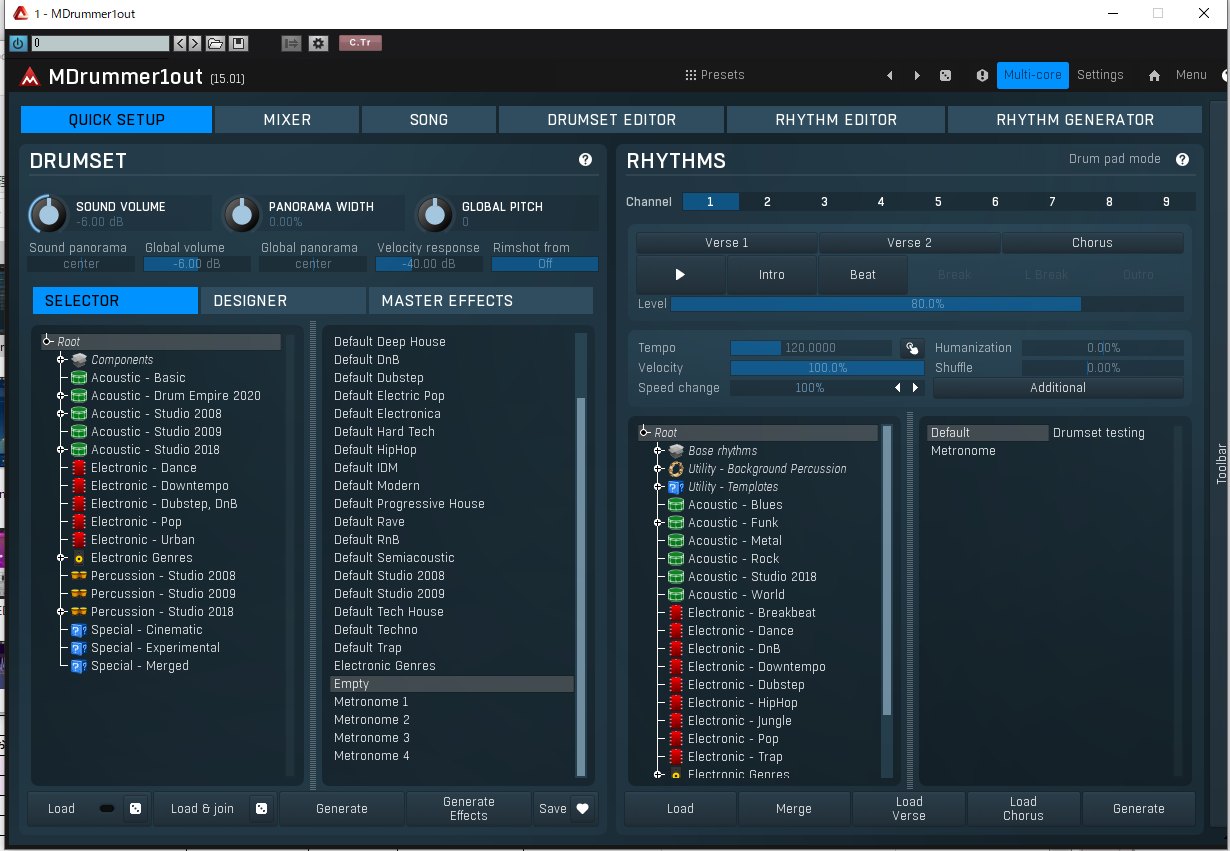Toggle the C.Tr button
The width and height of the screenshot is (1230, 851).
click(360, 43)
